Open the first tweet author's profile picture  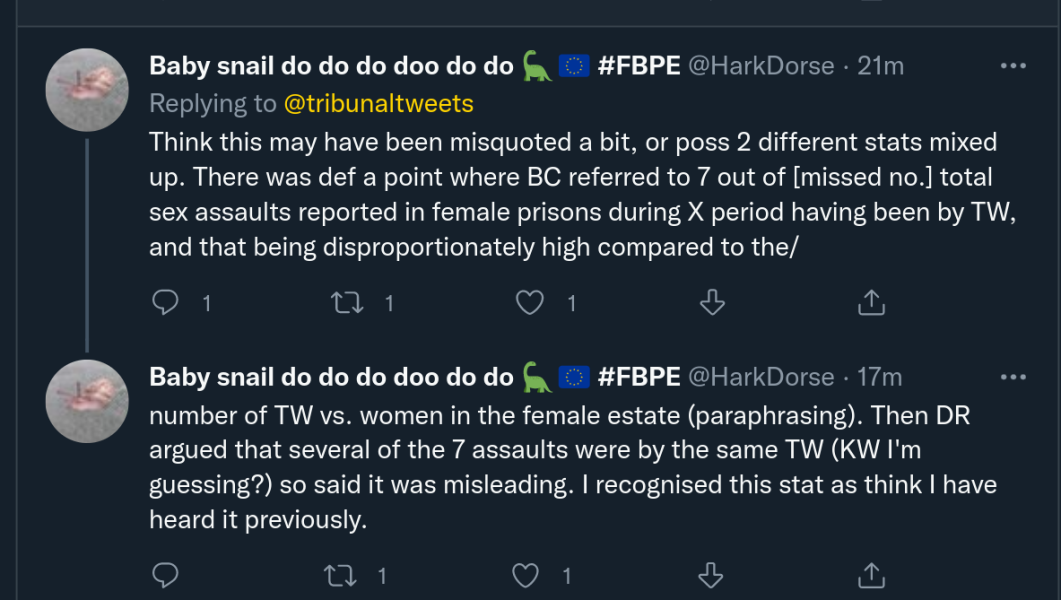point(87,89)
